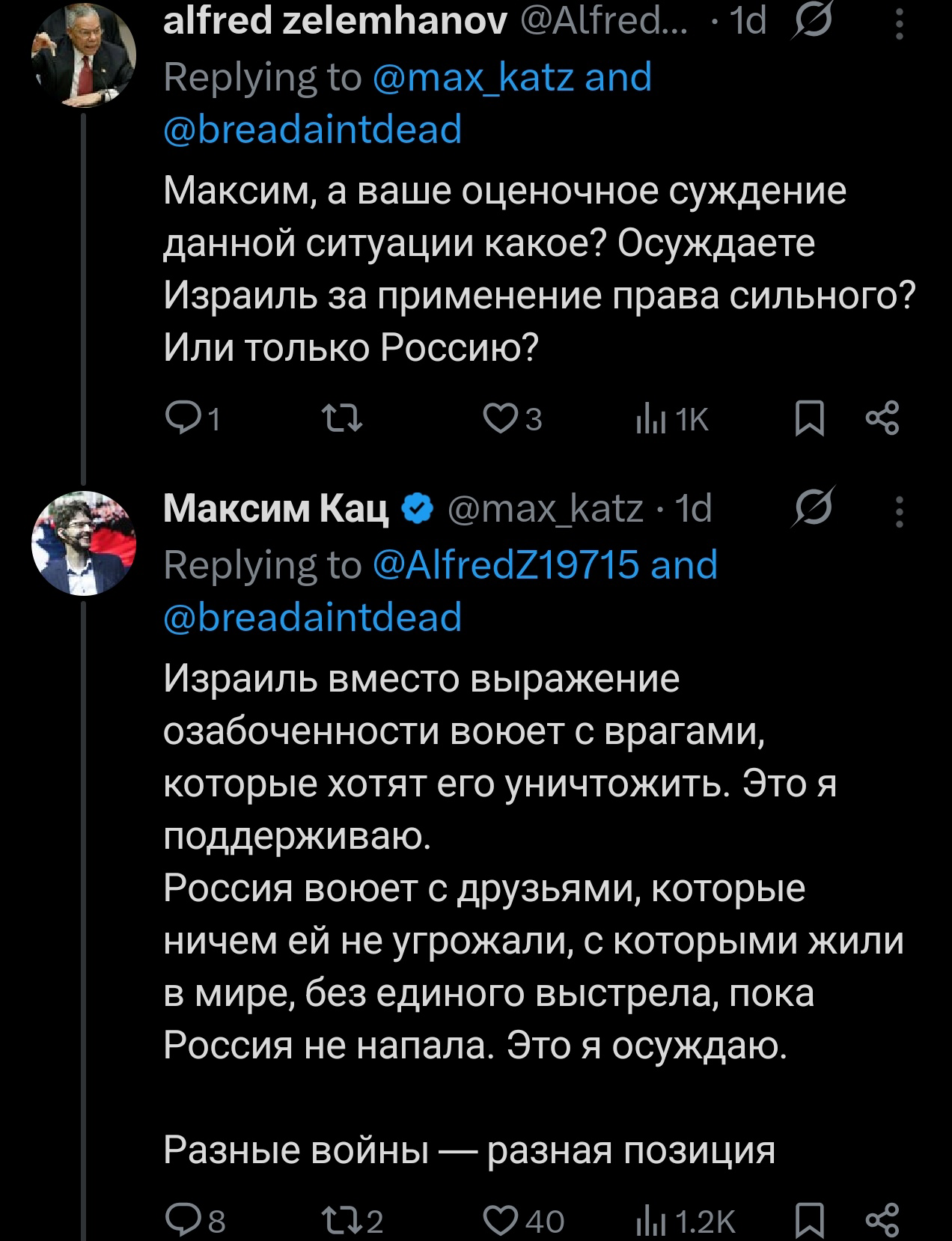952x1241 pixels.
Task: Open the @max_katz mention in alfred's reply
Action: tap(474, 77)
